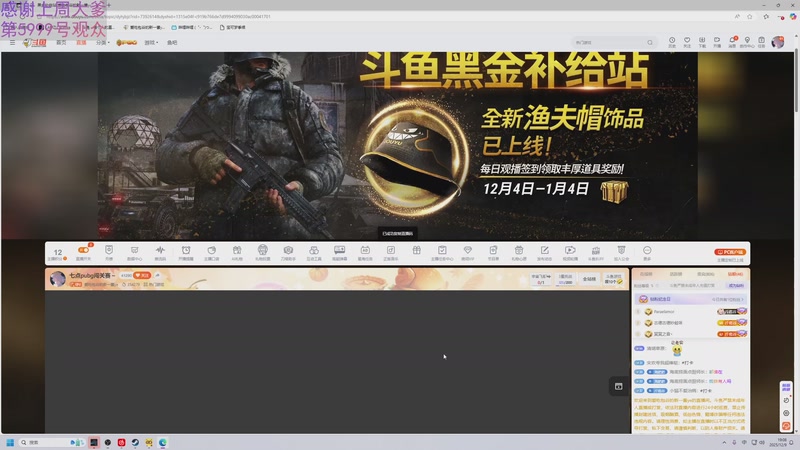Open the robot head icon tool
The image size is (800, 450).
click(x=262, y=249)
